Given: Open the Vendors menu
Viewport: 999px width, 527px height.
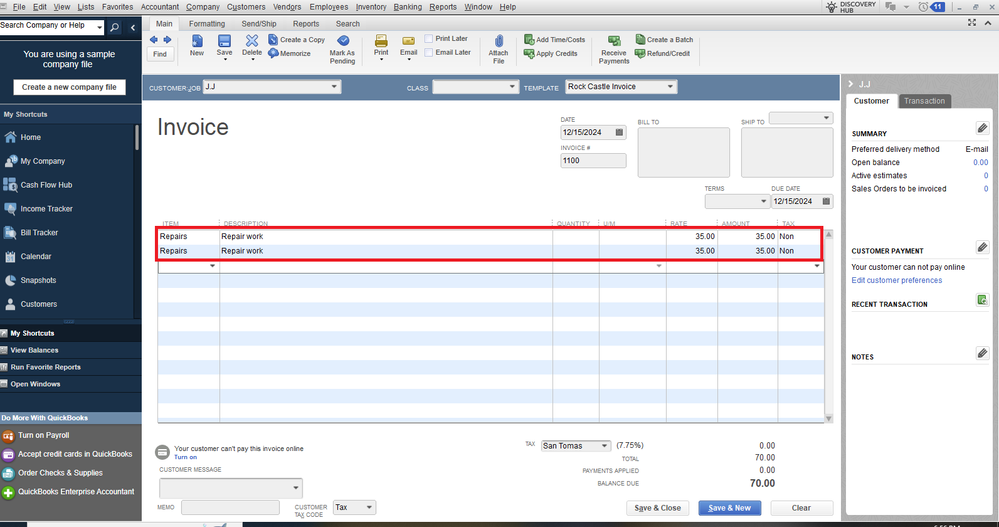Looking at the screenshot, I should click(287, 7).
